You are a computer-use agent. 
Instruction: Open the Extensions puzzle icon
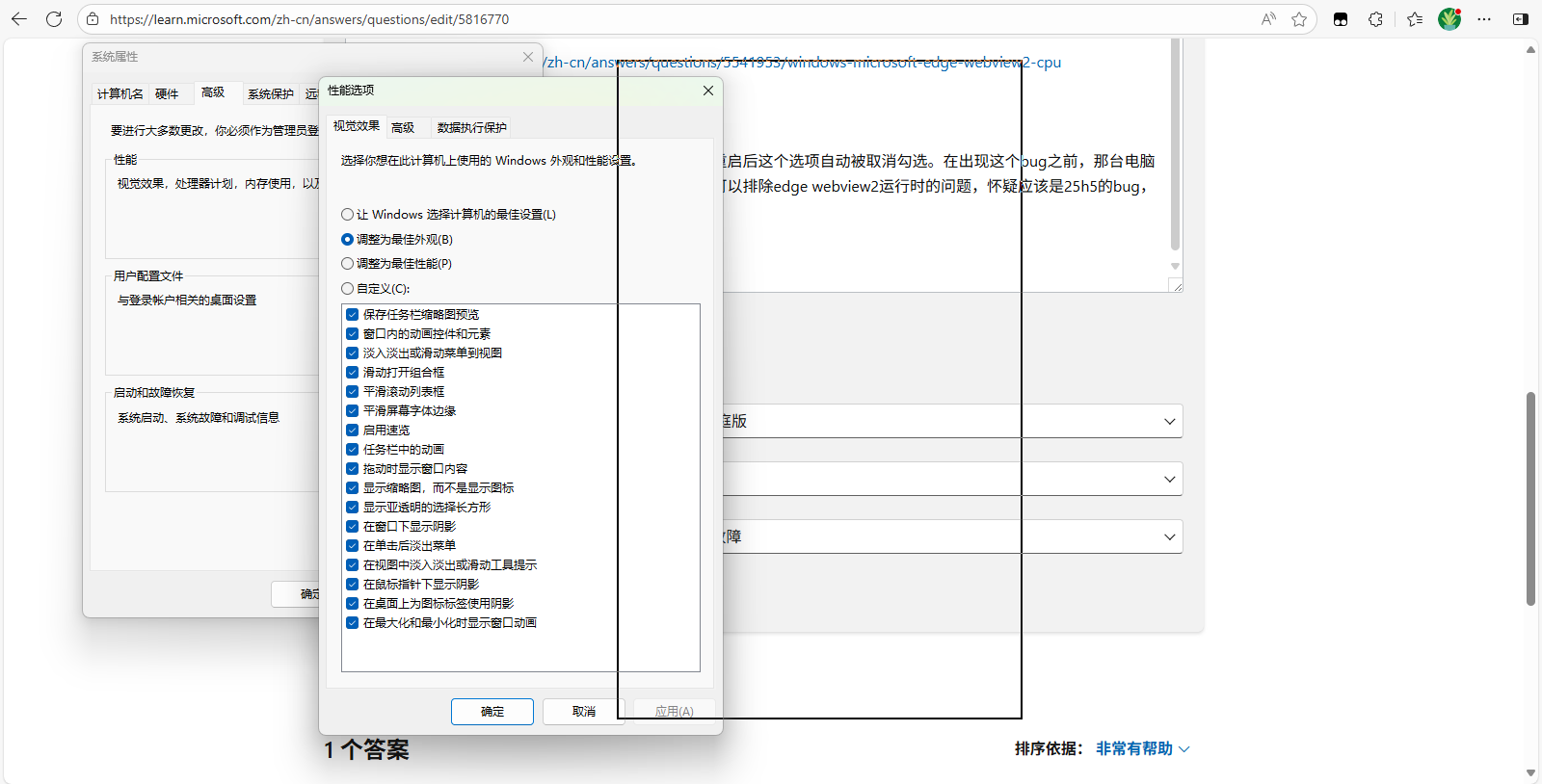point(1375,19)
